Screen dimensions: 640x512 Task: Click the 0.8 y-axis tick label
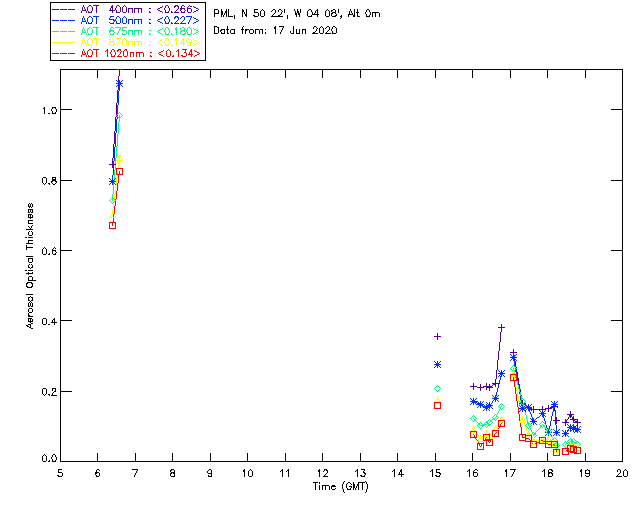click(49, 180)
